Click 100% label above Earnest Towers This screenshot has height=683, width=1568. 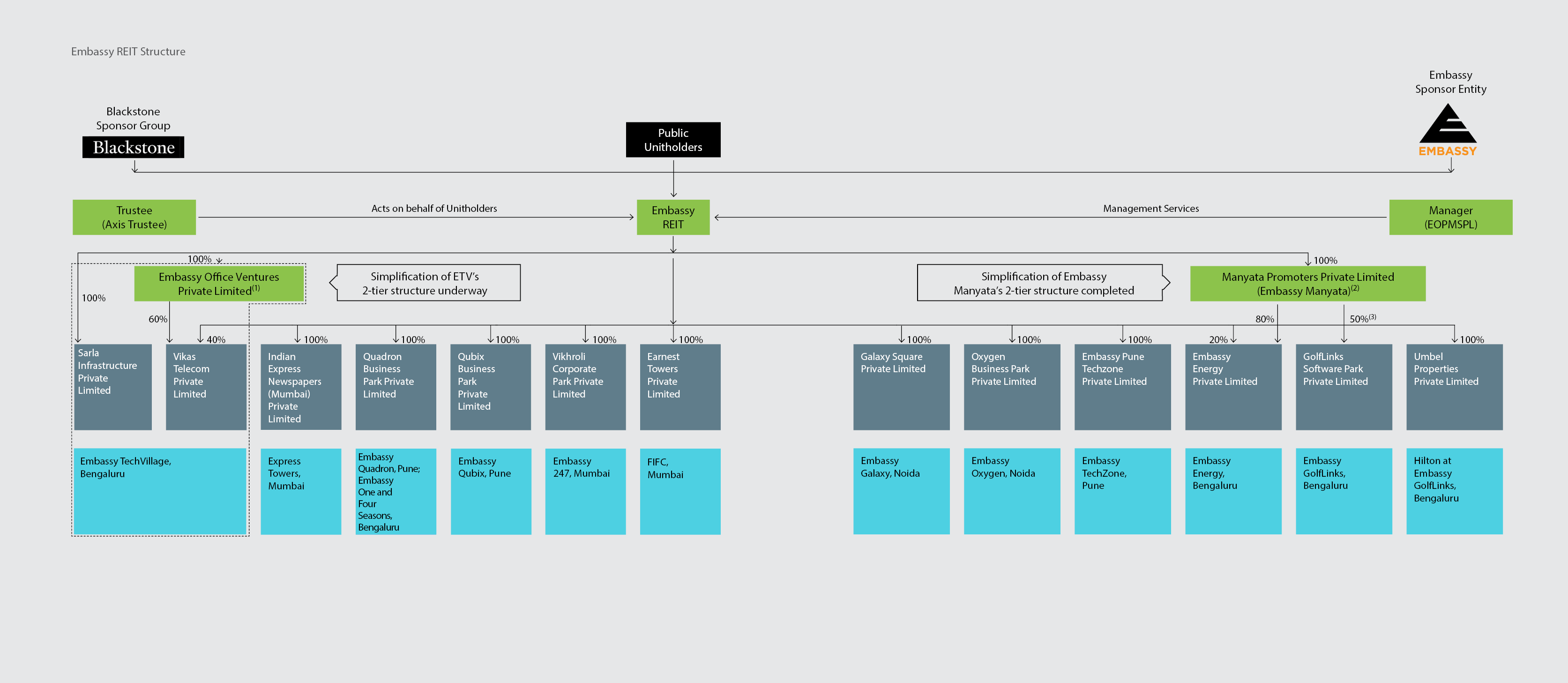(691, 340)
